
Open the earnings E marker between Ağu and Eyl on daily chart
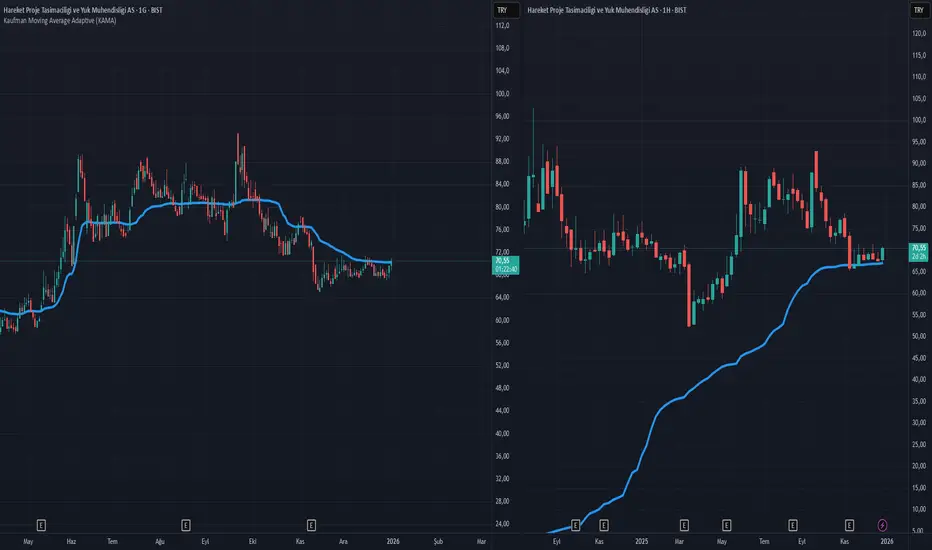185,525
